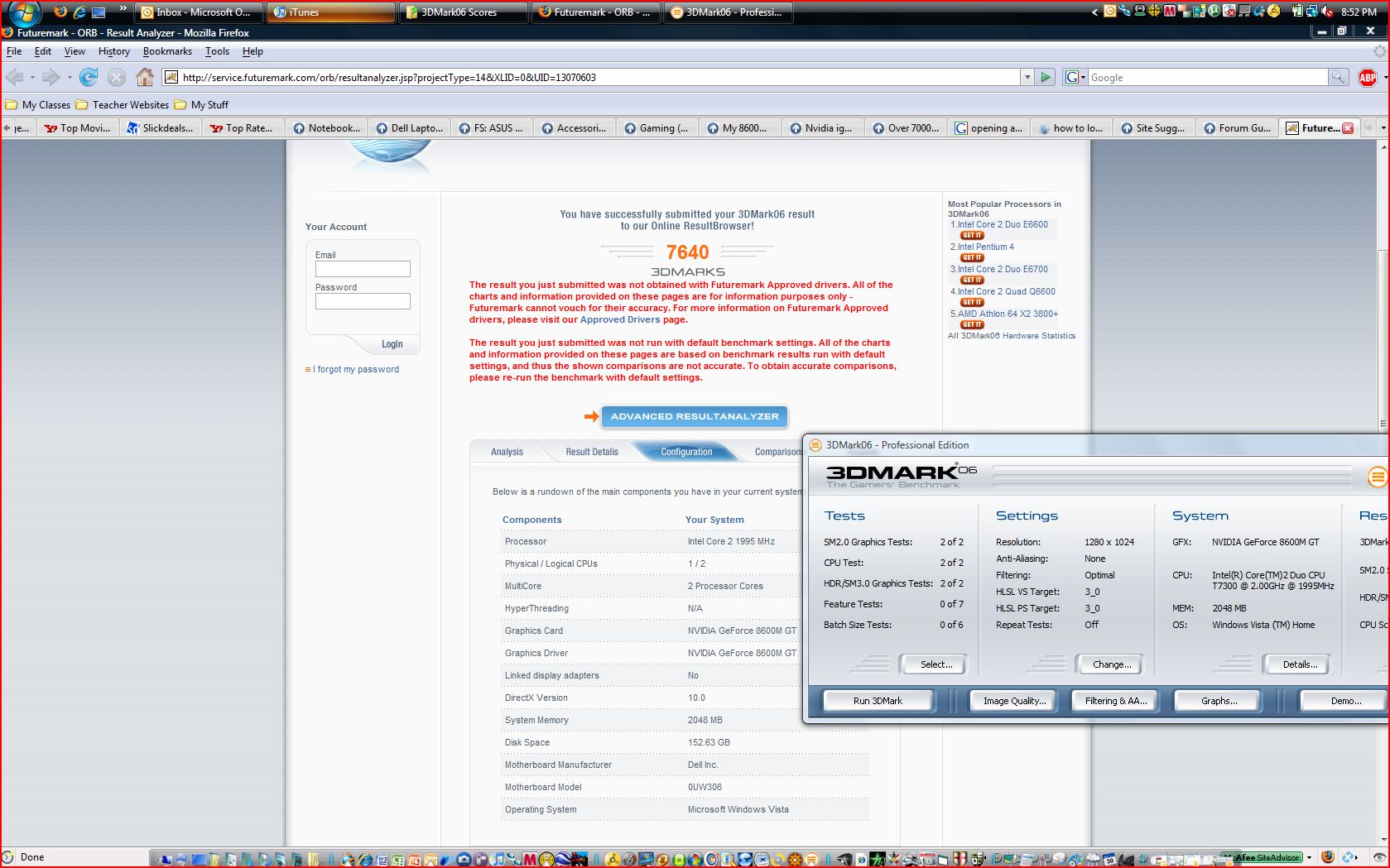This screenshot has height=868, width=1390.
Task: Open the Help menu
Action: tap(253, 51)
